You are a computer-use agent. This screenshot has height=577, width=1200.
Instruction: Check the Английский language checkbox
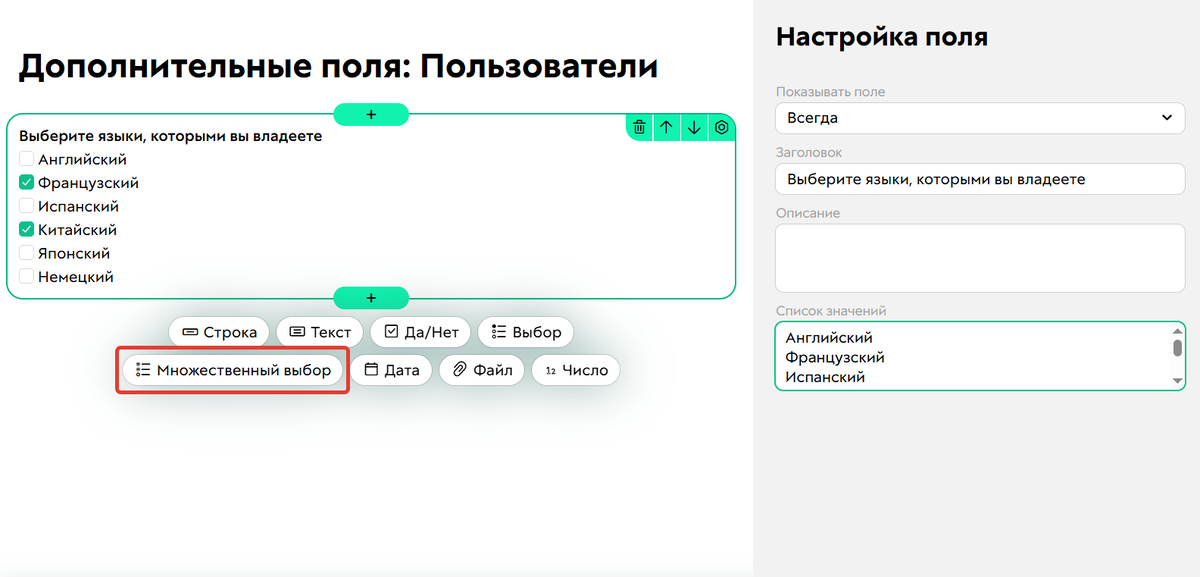click(x=25, y=158)
